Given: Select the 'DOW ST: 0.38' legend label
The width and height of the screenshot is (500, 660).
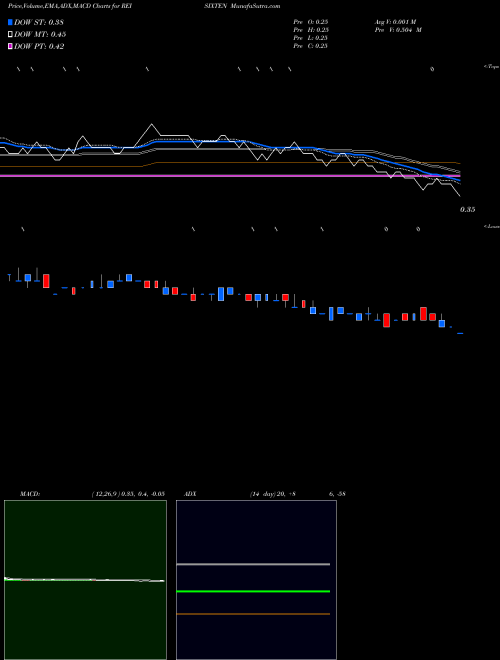Looking at the screenshot, I should 39,22.
